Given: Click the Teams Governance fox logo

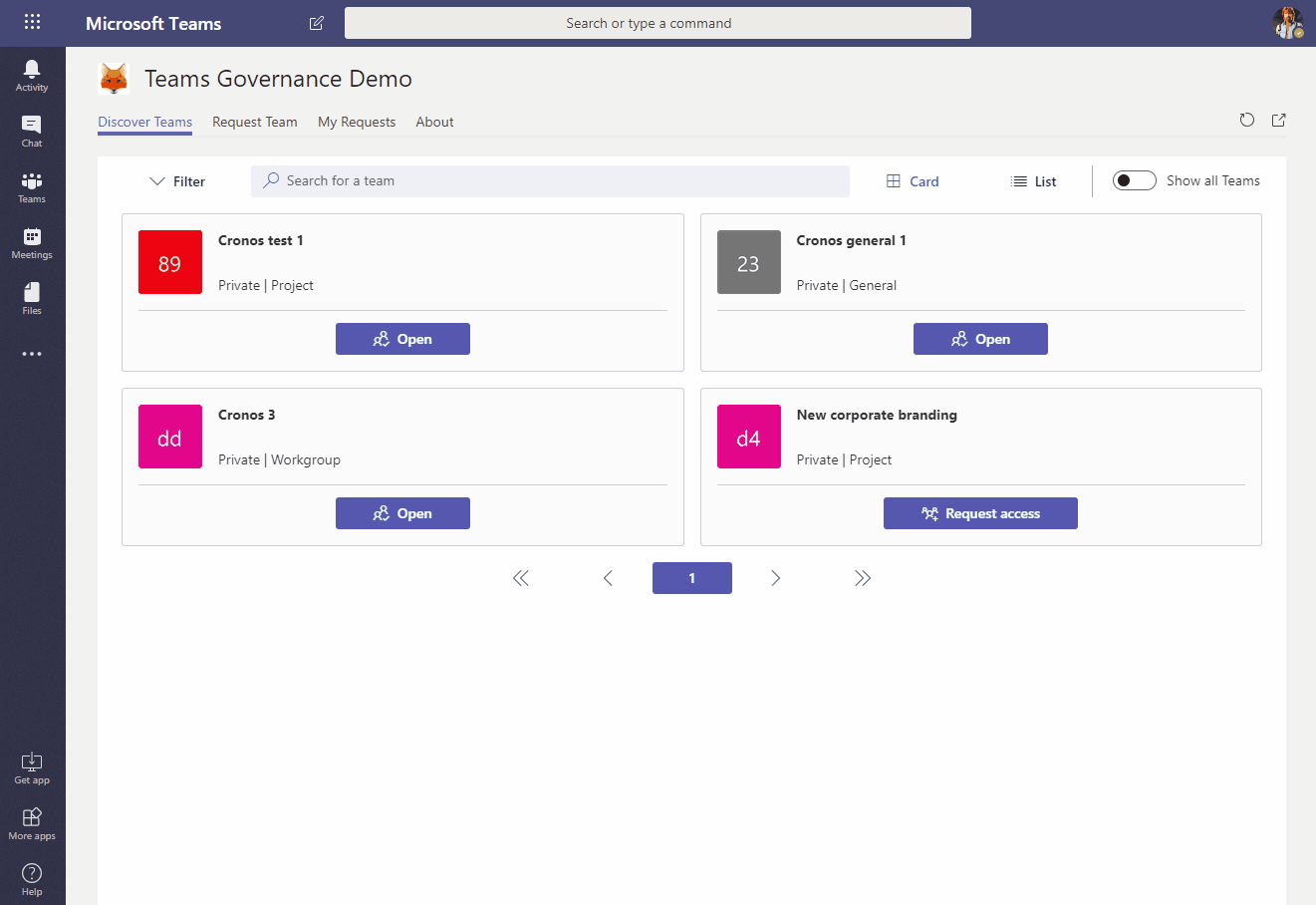Looking at the screenshot, I should [115, 79].
